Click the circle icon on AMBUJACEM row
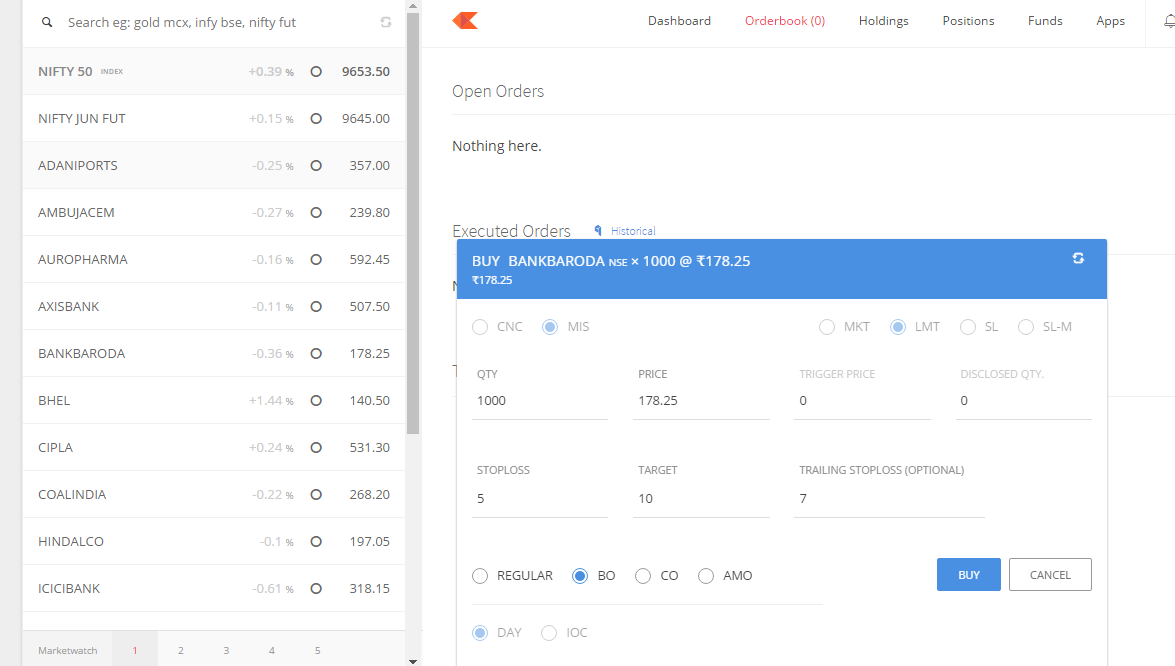This screenshot has width=1175, height=666. pos(316,213)
